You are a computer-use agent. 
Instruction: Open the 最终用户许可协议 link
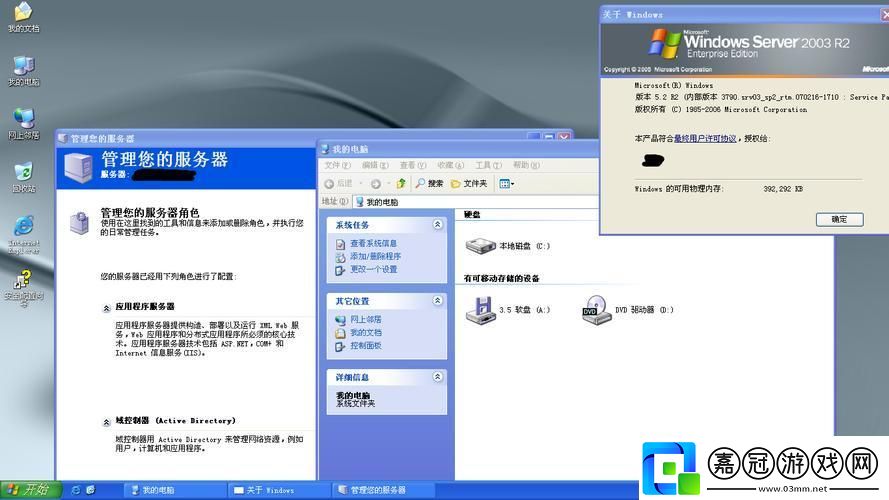[705, 138]
